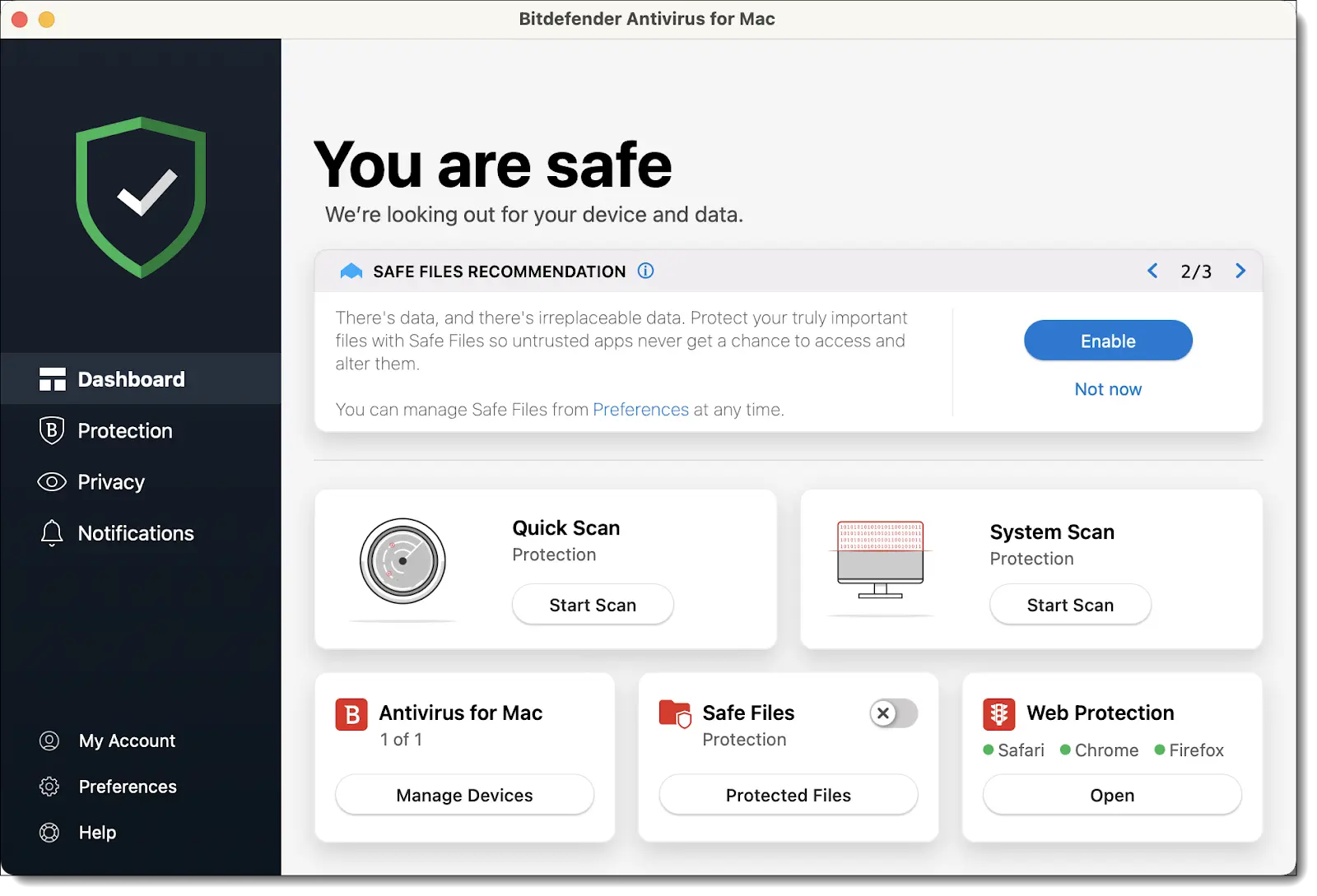This screenshot has height=896, width=1317.
Task: Follow the Preferences link in recommendation text
Action: tap(640, 410)
